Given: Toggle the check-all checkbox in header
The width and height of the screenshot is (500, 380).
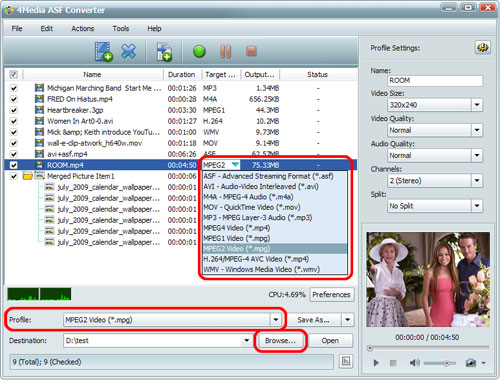Looking at the screenshot, I should pyautogui.click(x=14, y=74).
